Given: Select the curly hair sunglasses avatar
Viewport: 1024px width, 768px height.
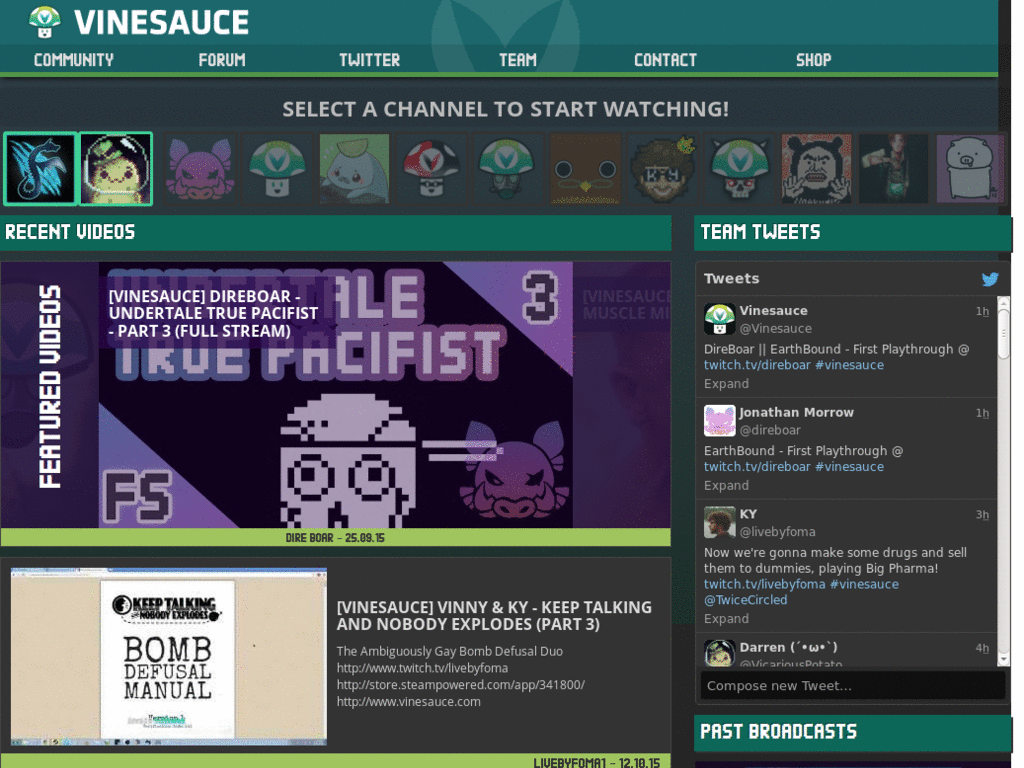Looking at the screenshot, I should tap(662, 169).
